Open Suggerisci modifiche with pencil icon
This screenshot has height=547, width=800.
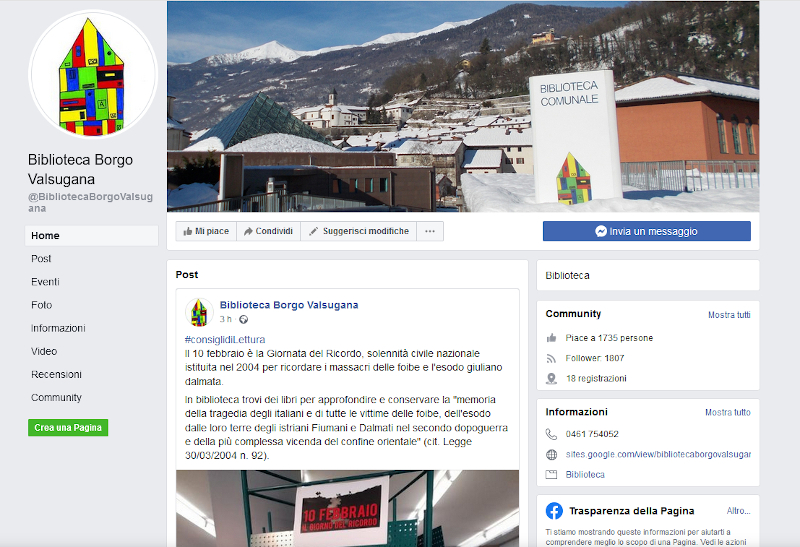tap(359, 231)
